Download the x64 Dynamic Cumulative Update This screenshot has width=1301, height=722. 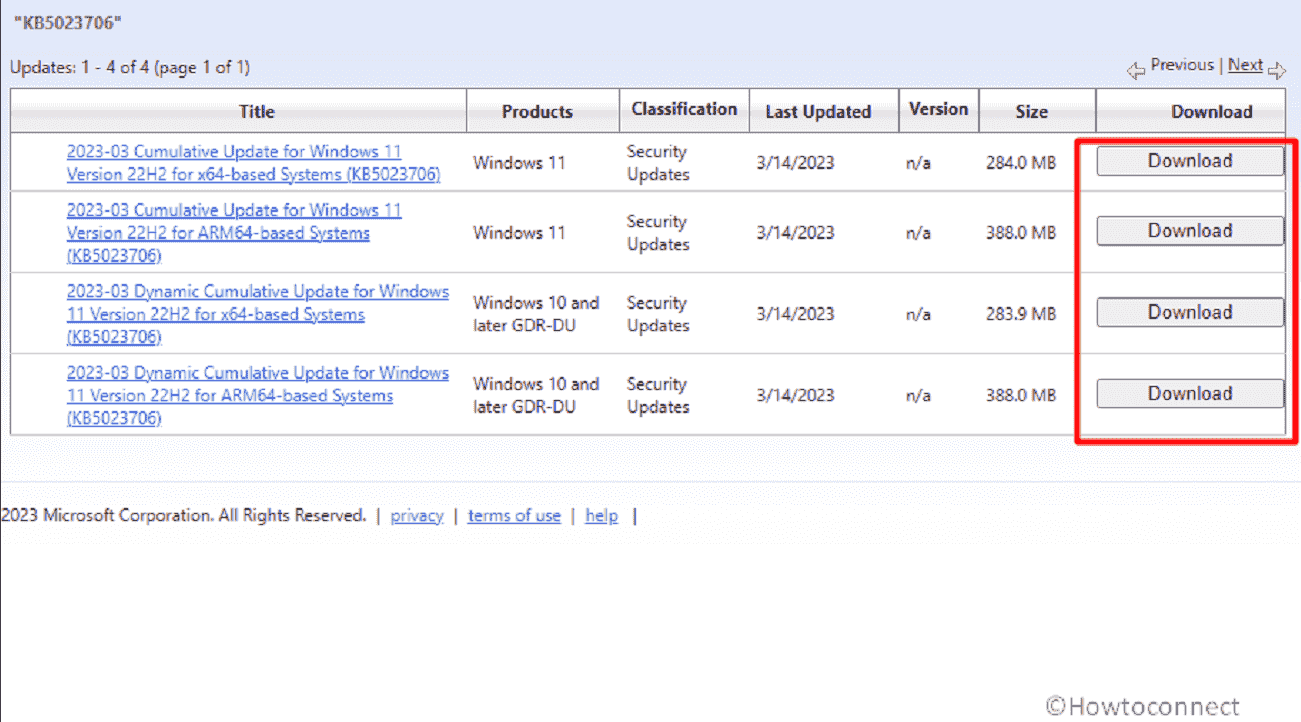(x=1190, y=312)
